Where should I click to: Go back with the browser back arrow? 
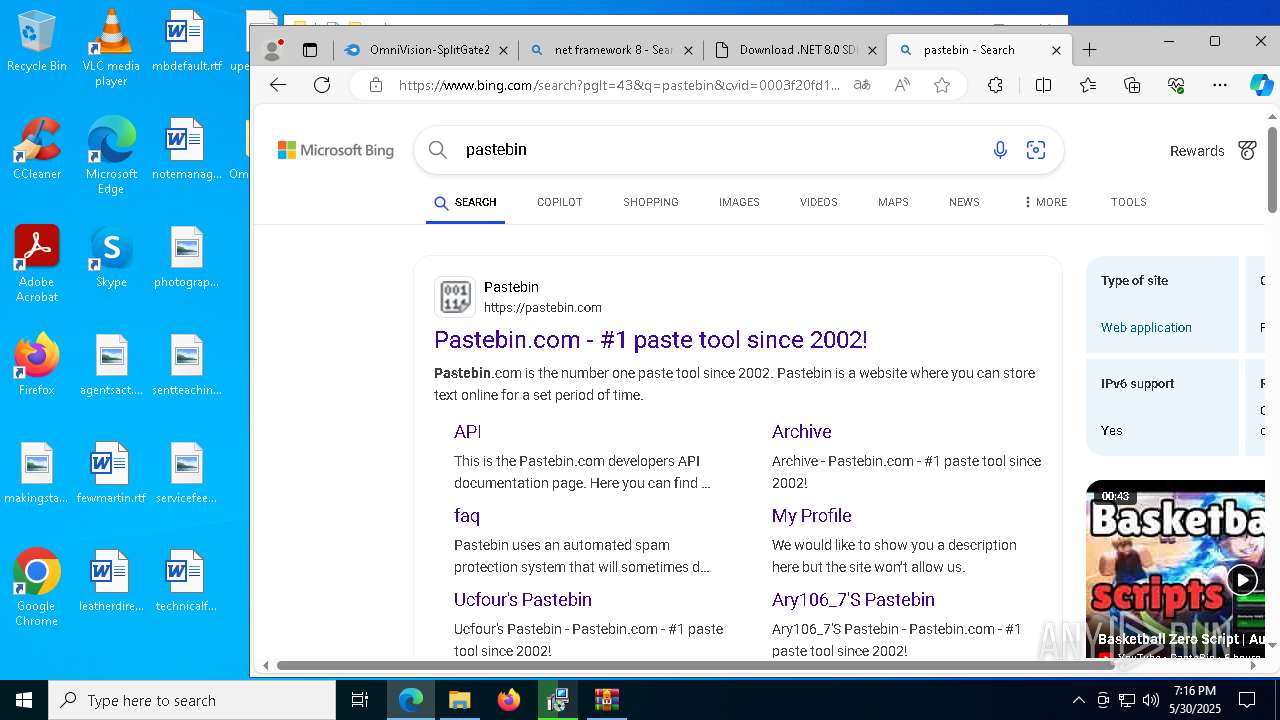tap(278, 85)
